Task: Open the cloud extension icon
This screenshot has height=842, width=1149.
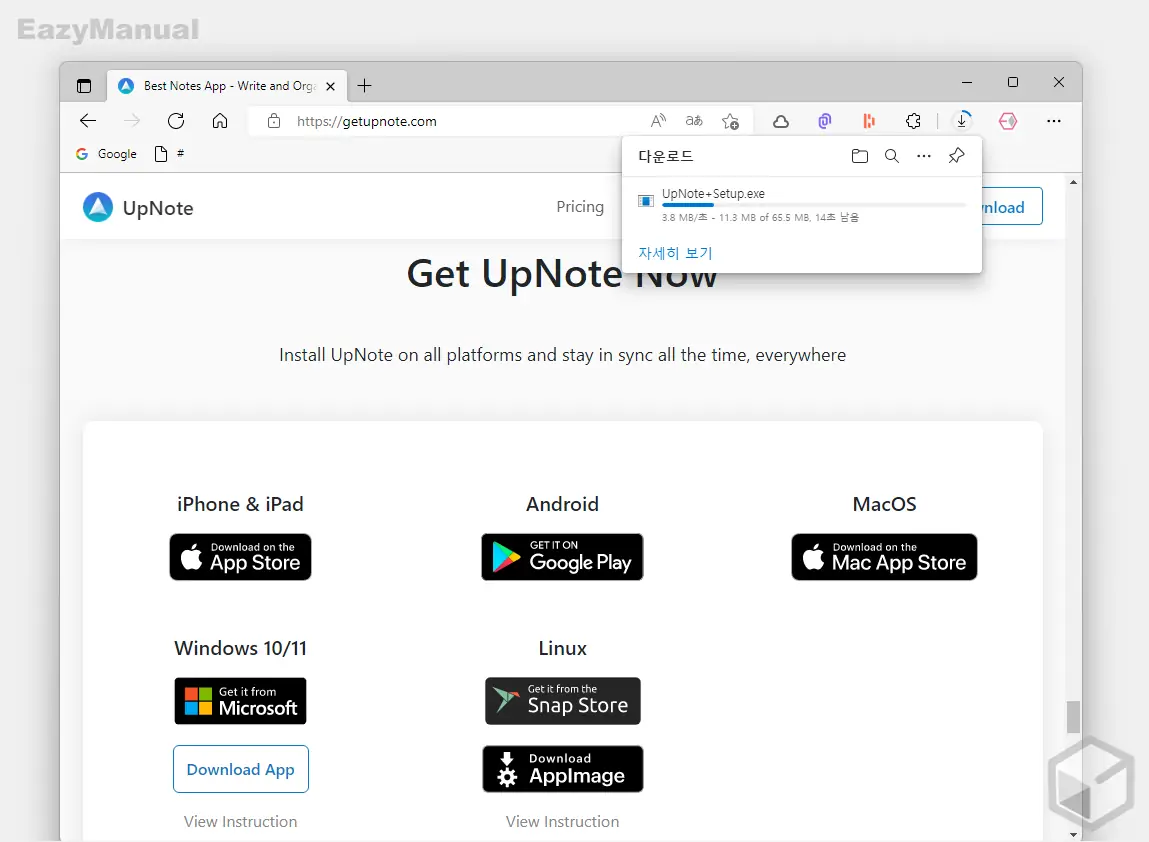Action: pyautogui.click(x=781, y=121)
